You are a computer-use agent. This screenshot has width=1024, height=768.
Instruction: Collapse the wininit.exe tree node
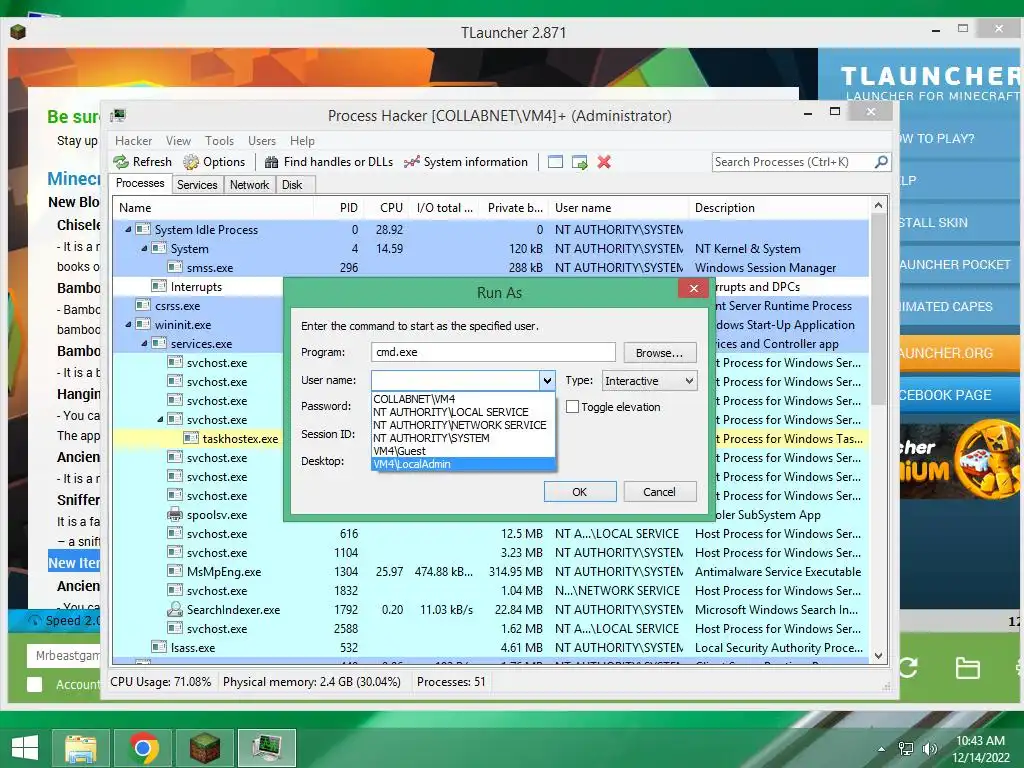(x=128, y=325)
